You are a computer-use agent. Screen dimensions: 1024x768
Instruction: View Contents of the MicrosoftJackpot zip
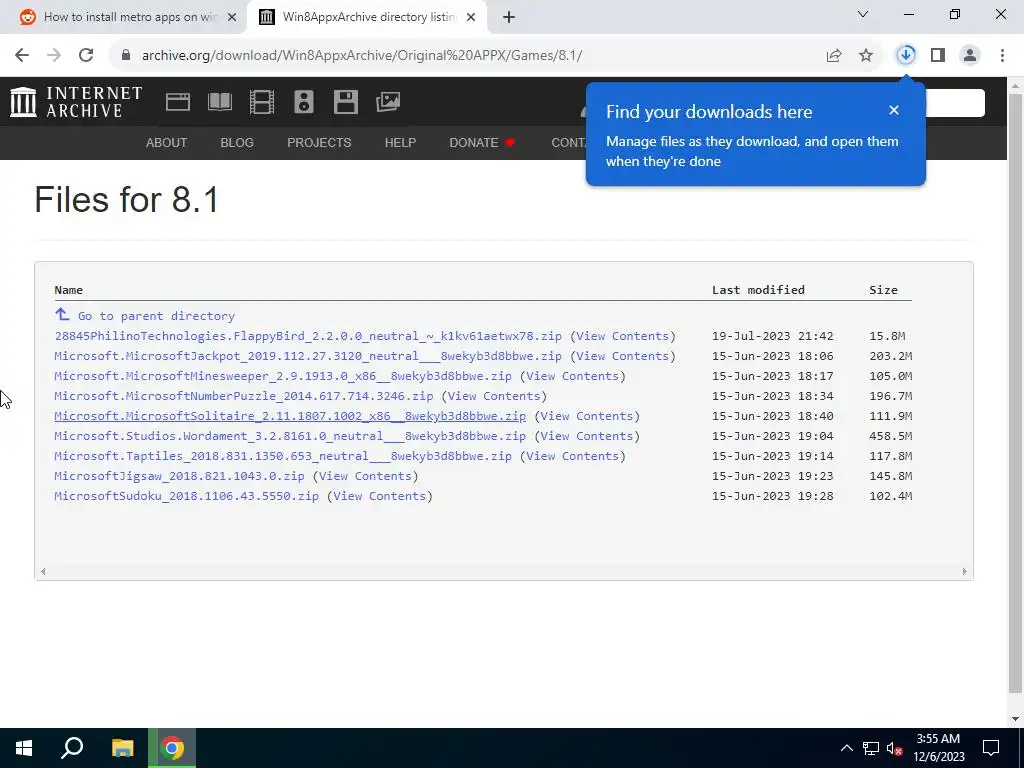[x=622, y=356]
